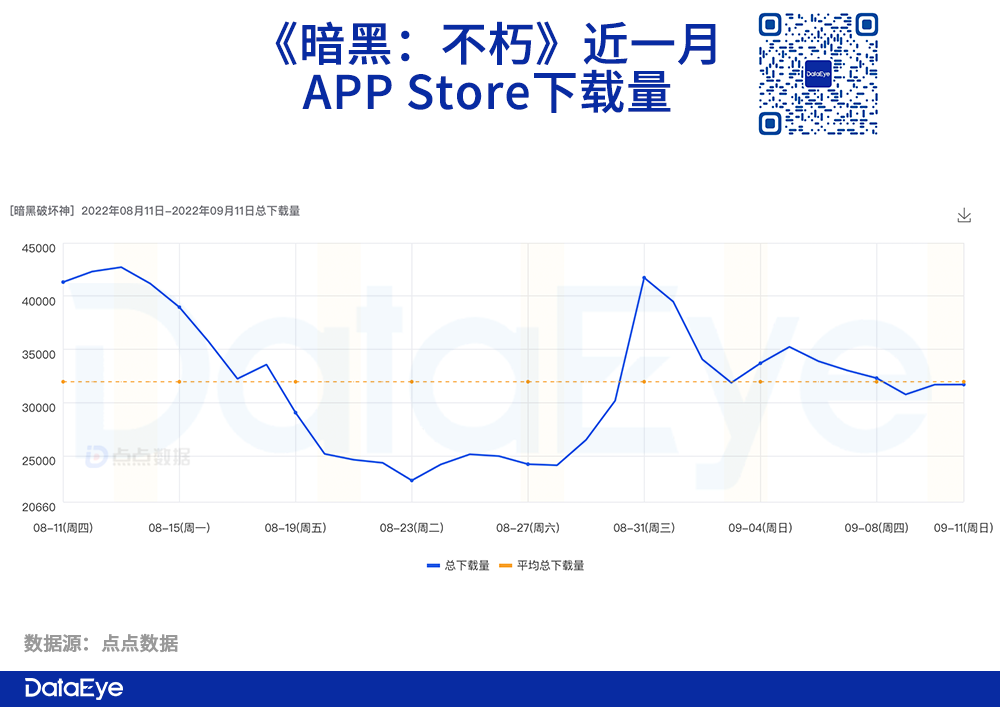This screenshot has height=708, width=1000.
Task: Click the blue data point at 09-04
Action: 760,363
